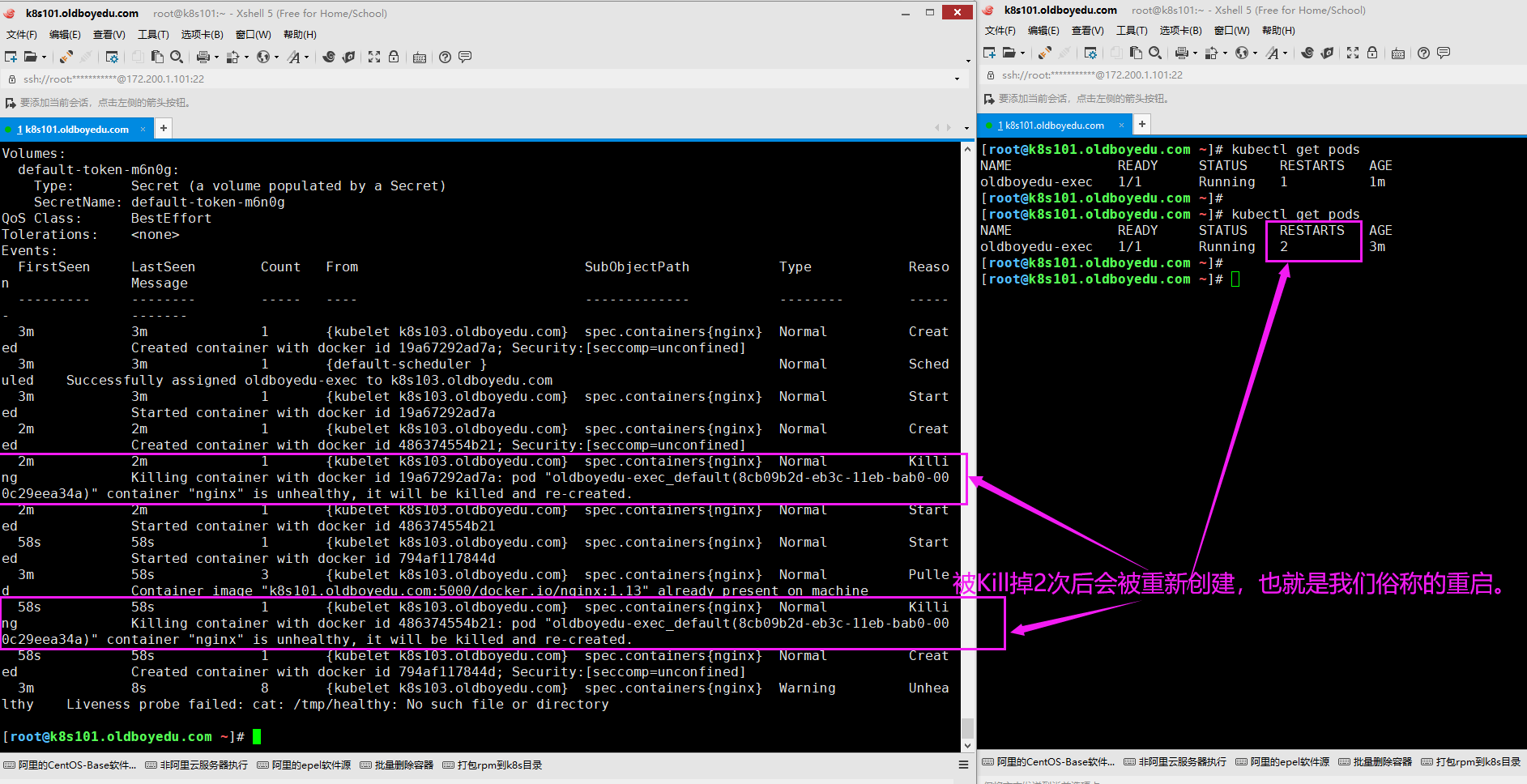Click the Find magnifier icon in left toolbar
This screenshot has height=784, width=1527.
point(176,57)
